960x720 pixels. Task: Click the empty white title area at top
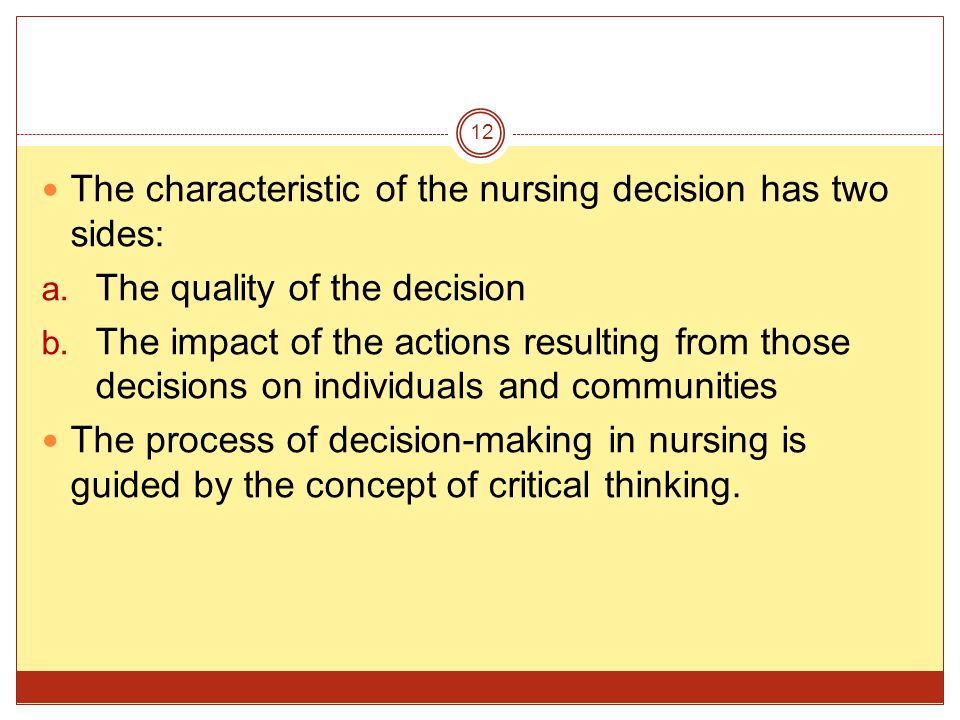[x=480, y=61]
